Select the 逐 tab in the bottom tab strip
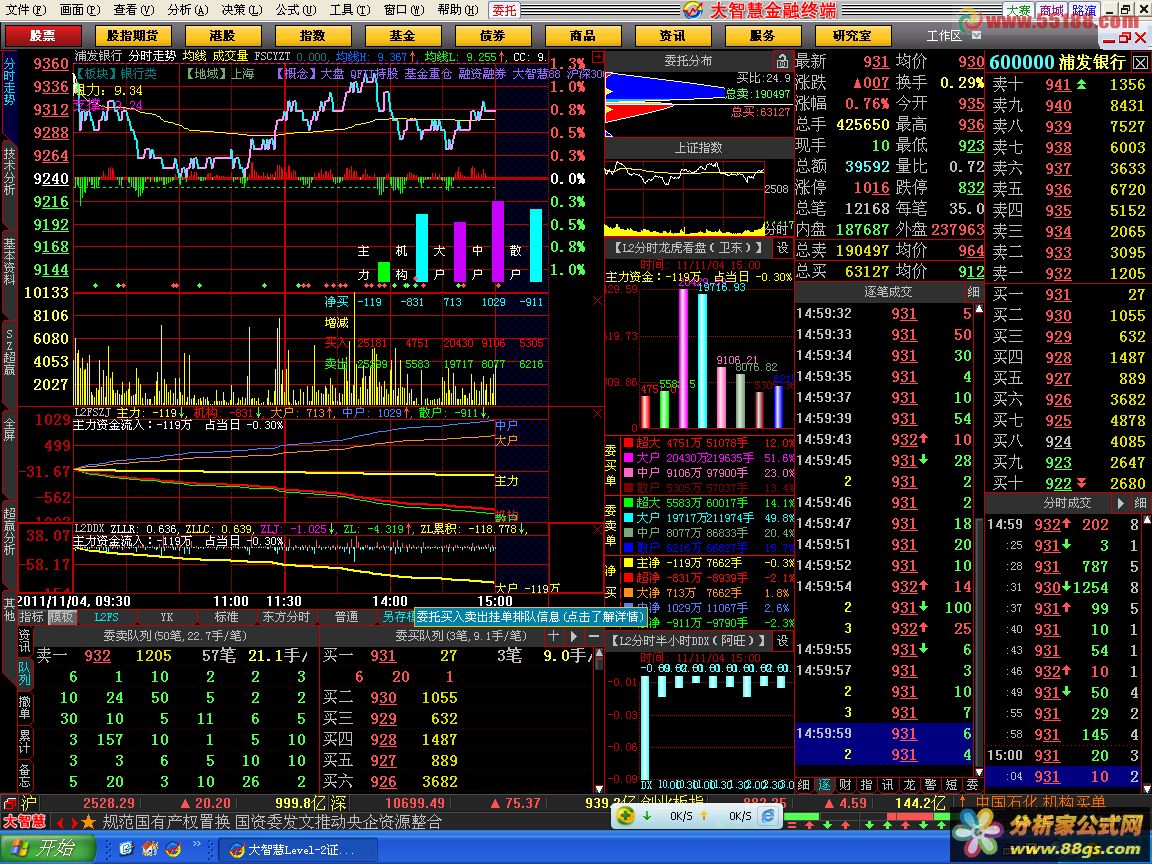Screen dimensions: 1152x864 point(824,785)
